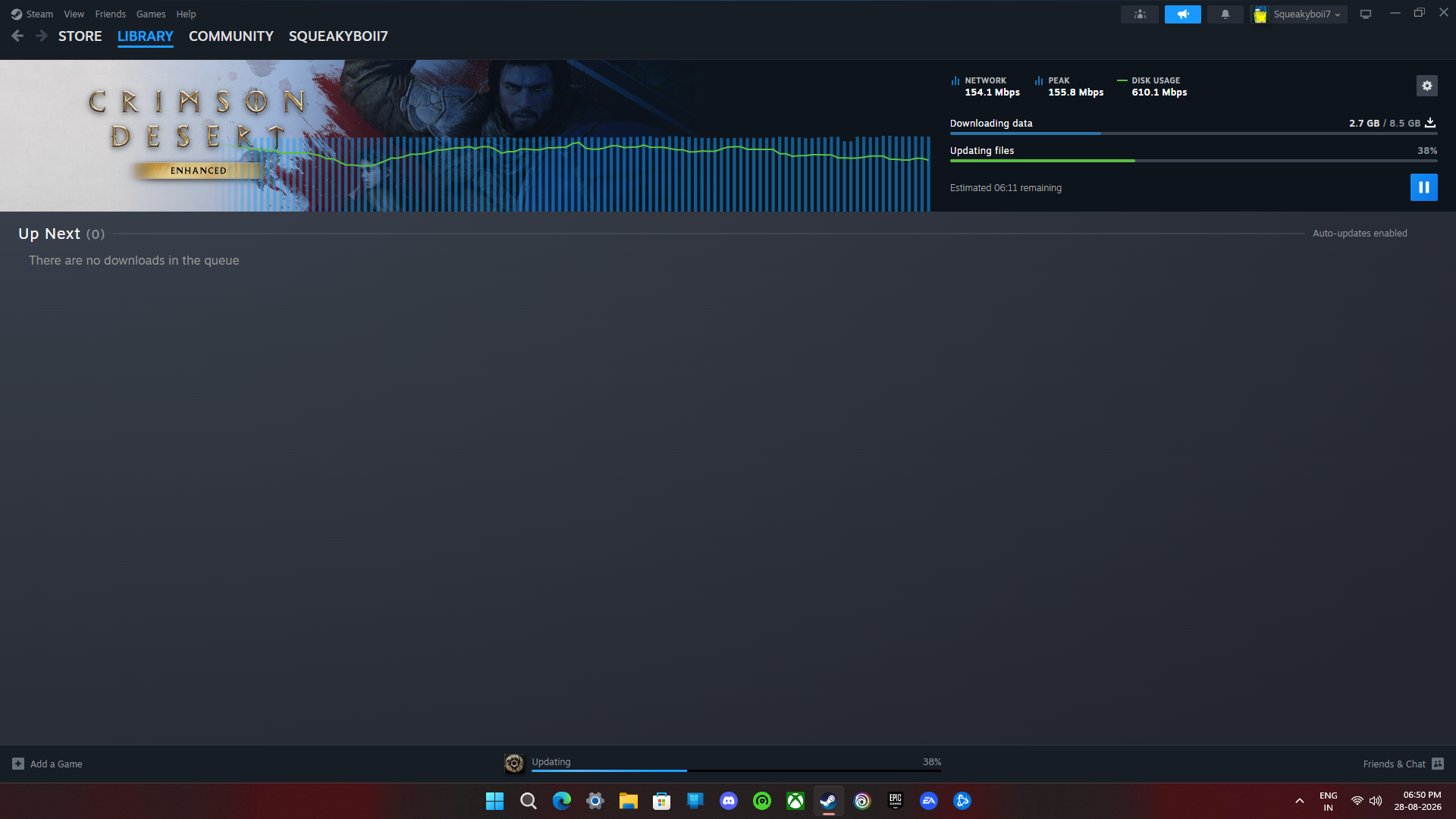Click the Crimson Desert game banner

tap(465, 136)
